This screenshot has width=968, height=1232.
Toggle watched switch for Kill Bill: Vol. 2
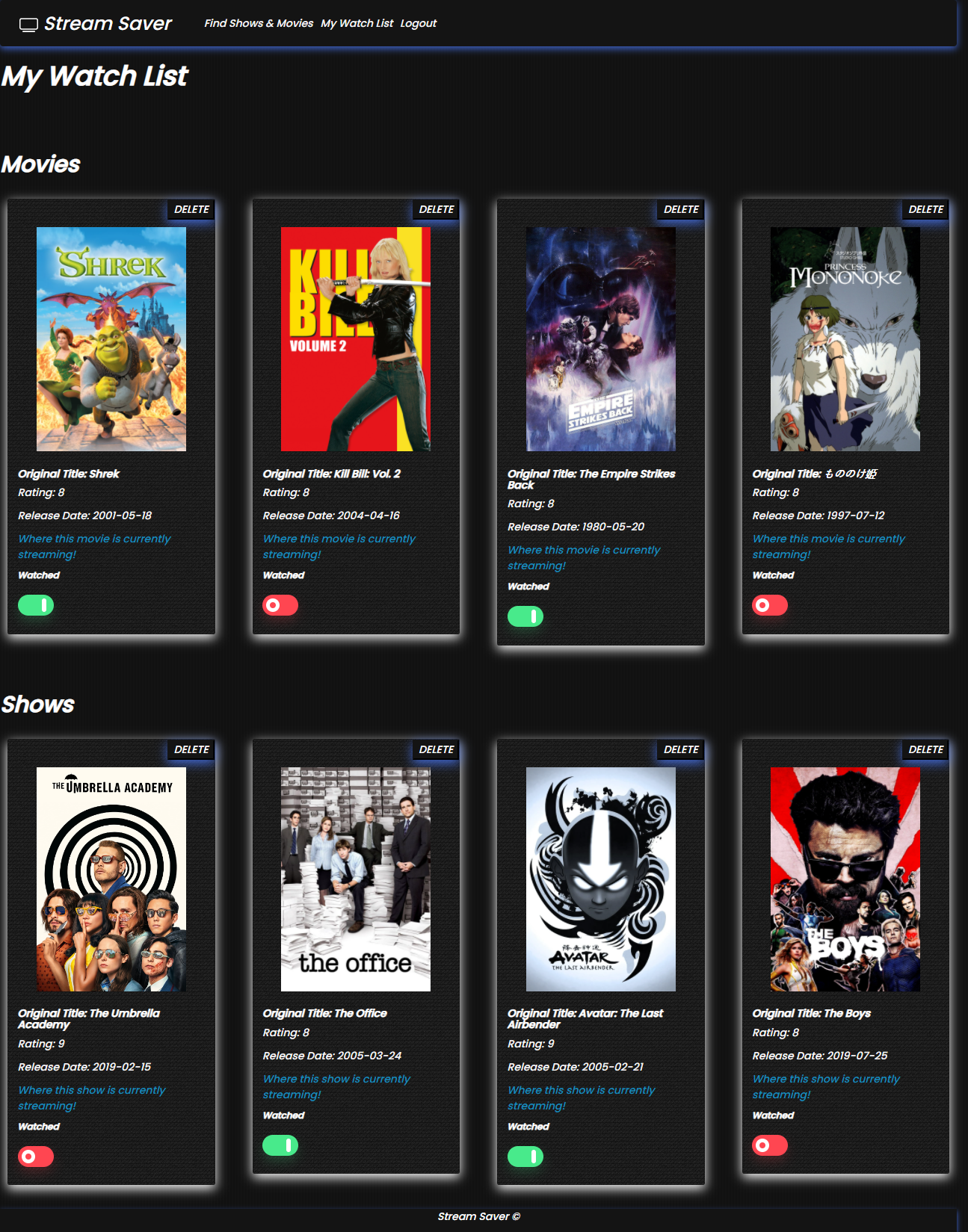click(x=280, y=605)
